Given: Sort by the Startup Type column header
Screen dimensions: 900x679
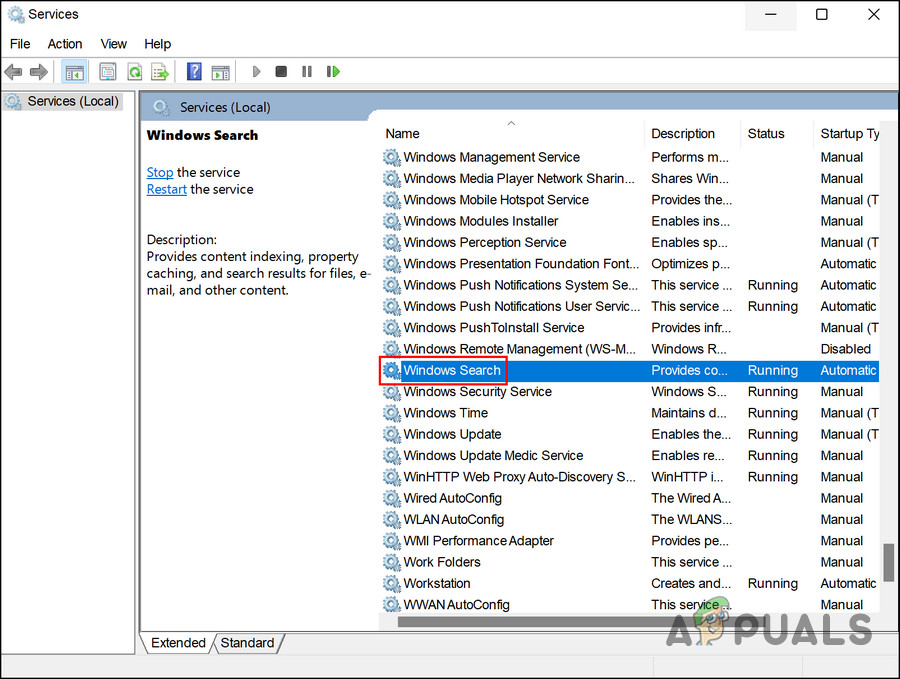Looking at the screenshot, I should [x=849, y=134].
